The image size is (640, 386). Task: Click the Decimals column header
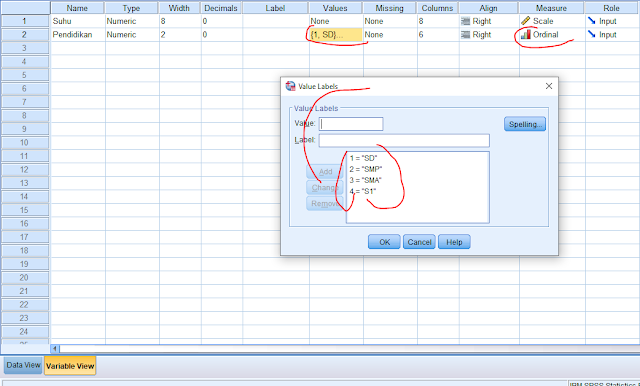[x=221, y=8]
